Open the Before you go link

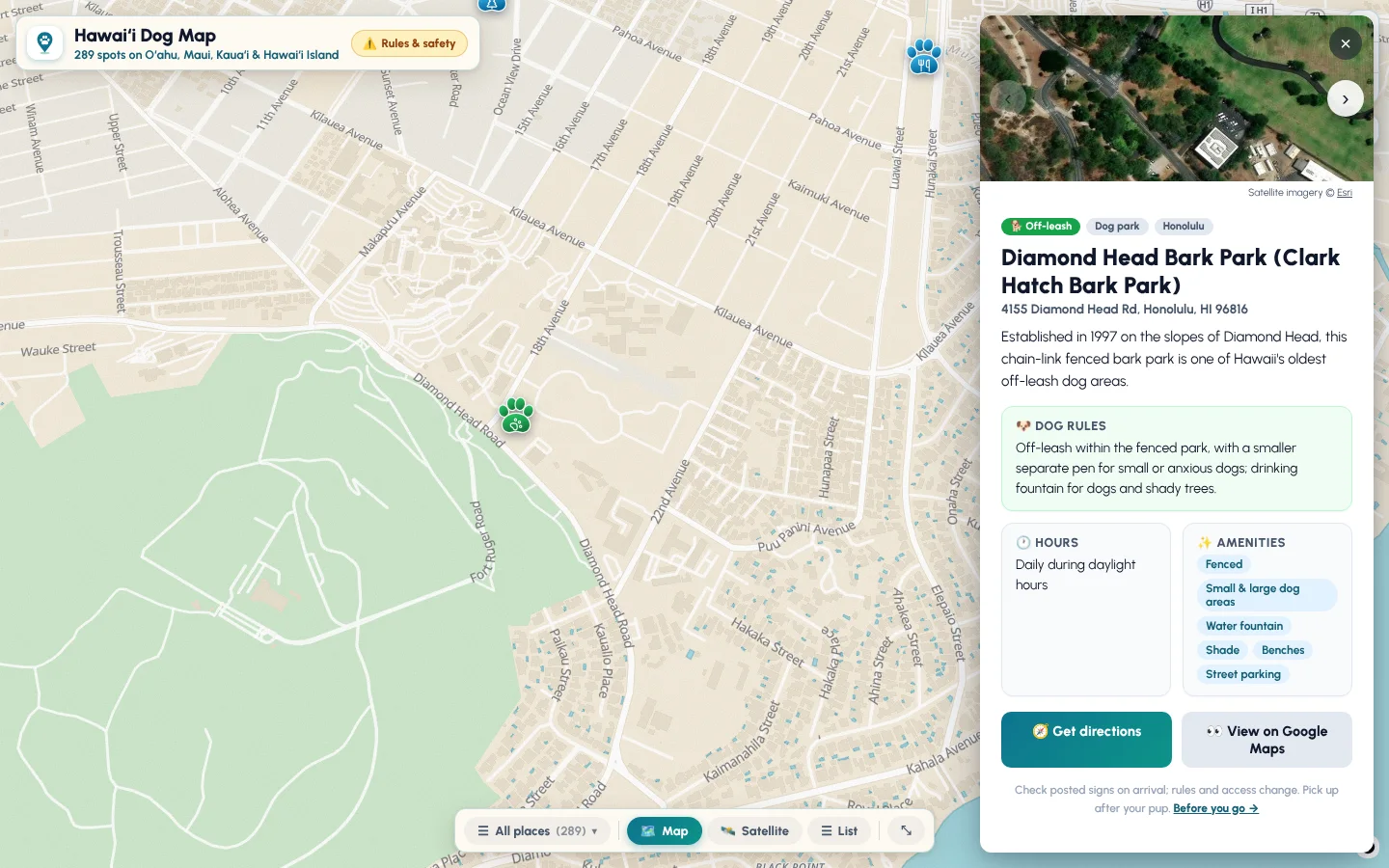(1215, 808)
